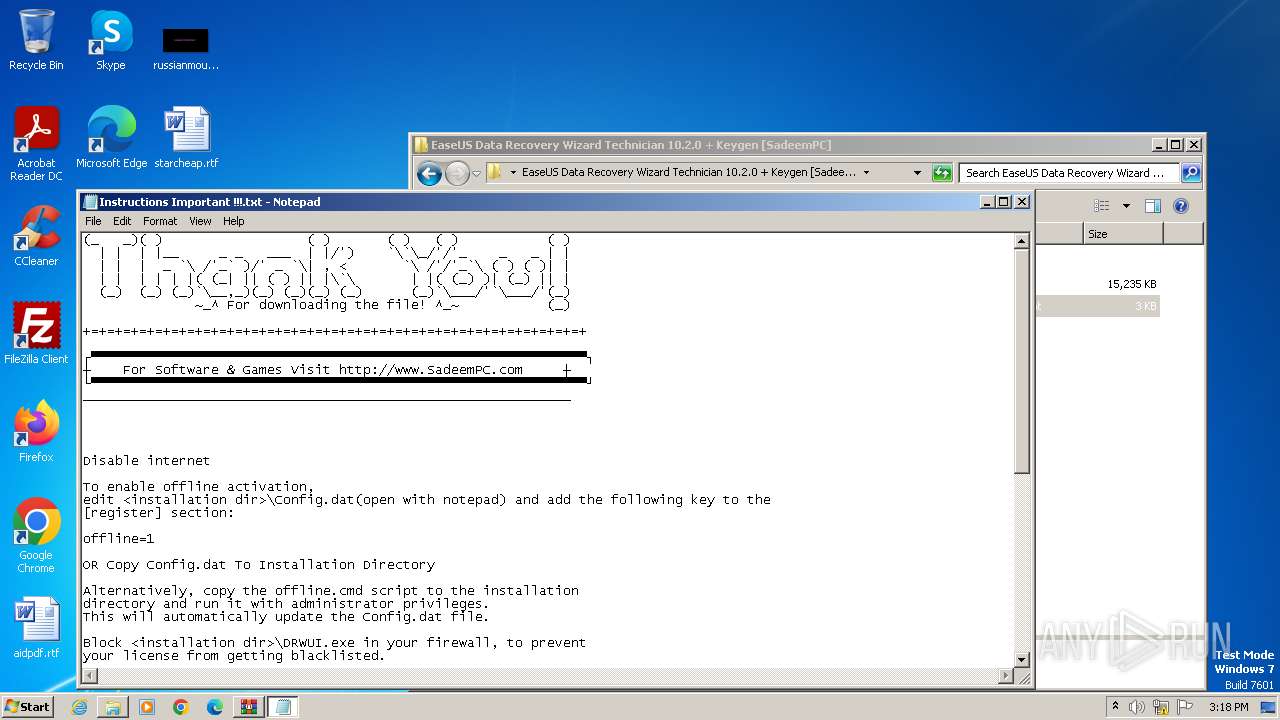This screenshot has width=1280, height=720.
Task: Click the Explorer search magnifier icon
Action: 1190,173
